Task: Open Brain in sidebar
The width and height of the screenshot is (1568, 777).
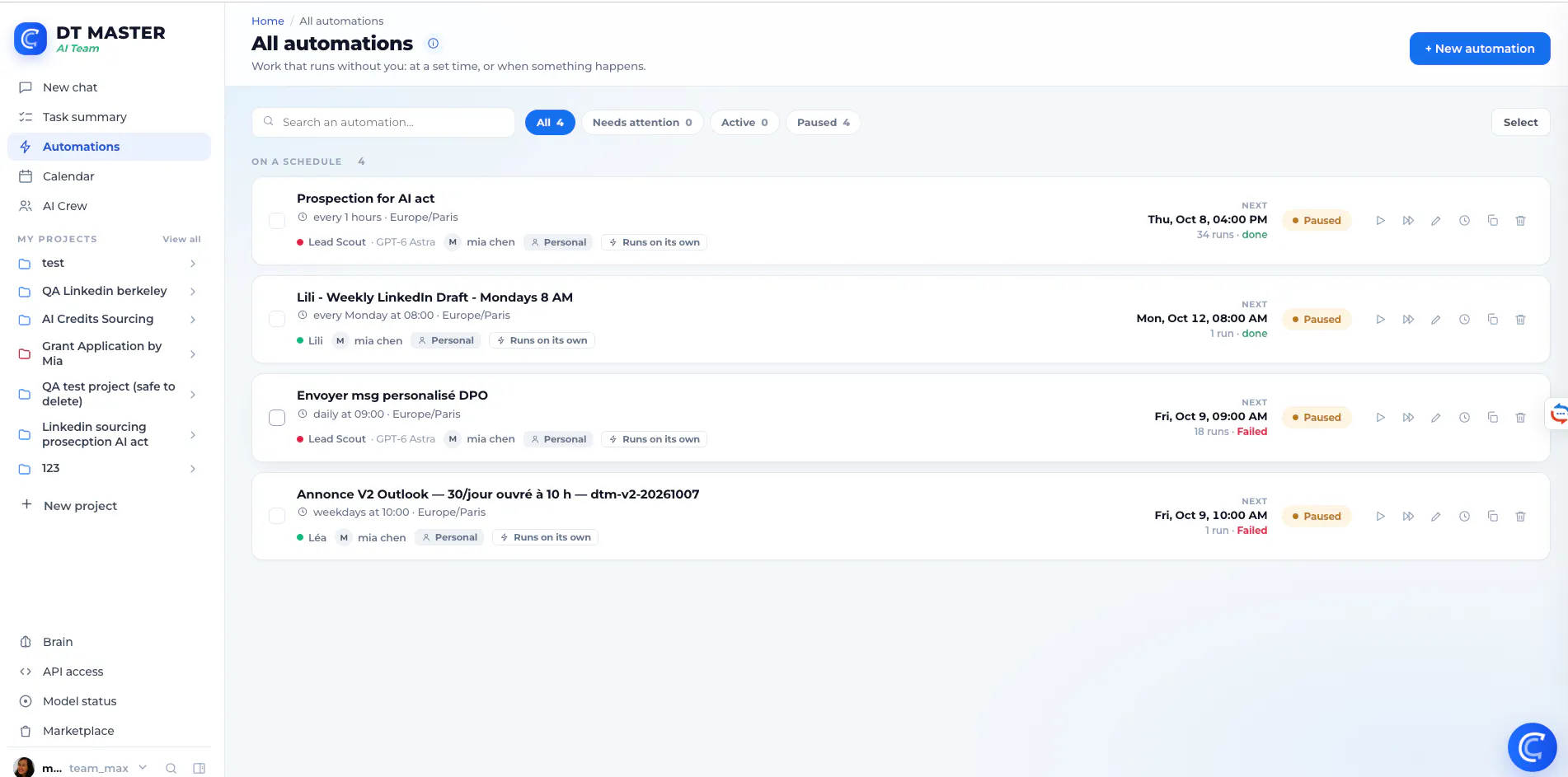Action: click(x=109, y=642)
